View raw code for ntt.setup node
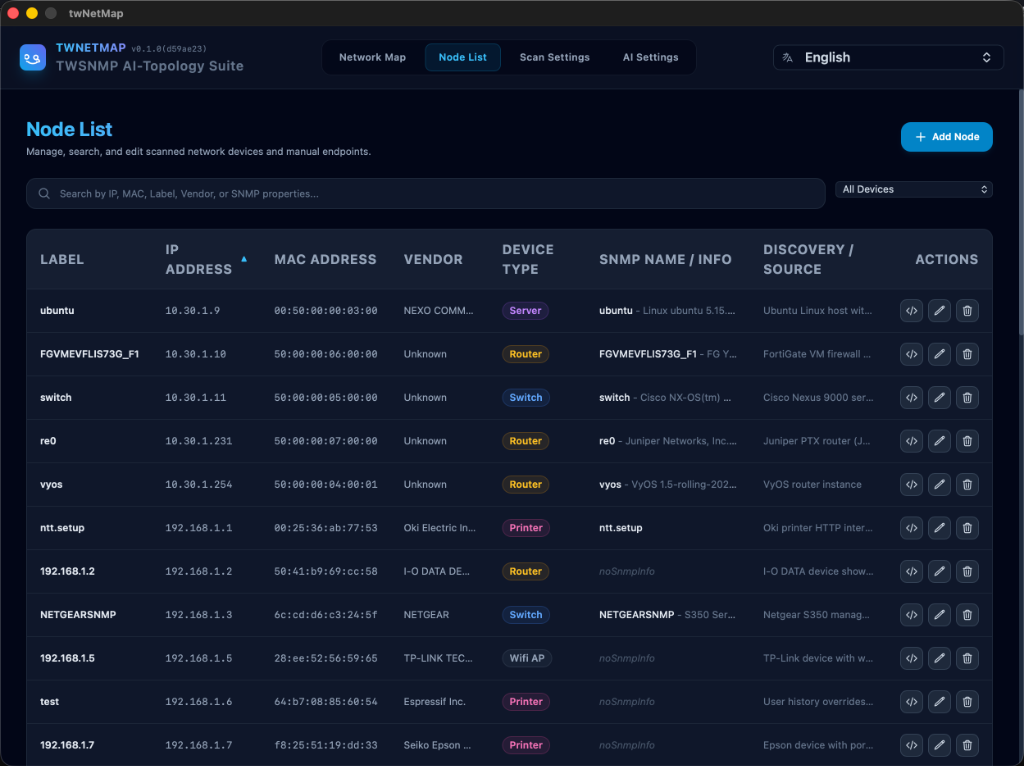Image resolution: width=1024 pixels, height=766 pixels. coord(911,528)
